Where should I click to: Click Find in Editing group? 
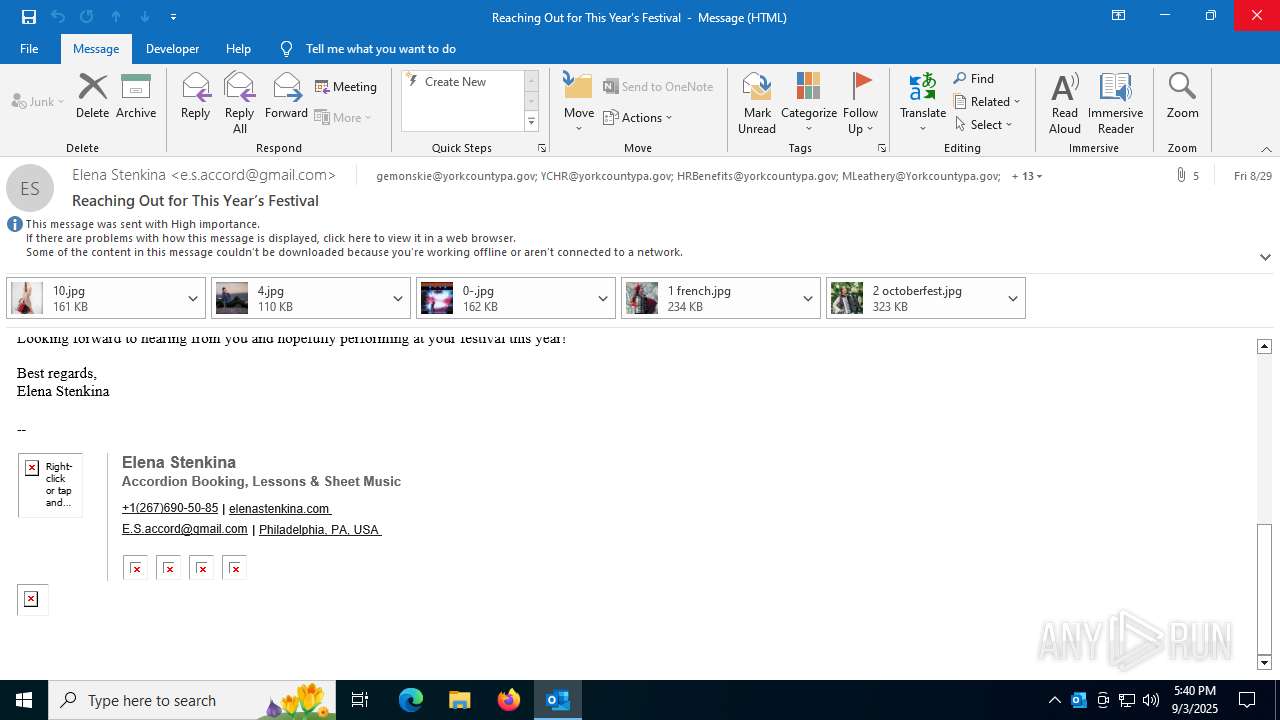tap(974, 79)
